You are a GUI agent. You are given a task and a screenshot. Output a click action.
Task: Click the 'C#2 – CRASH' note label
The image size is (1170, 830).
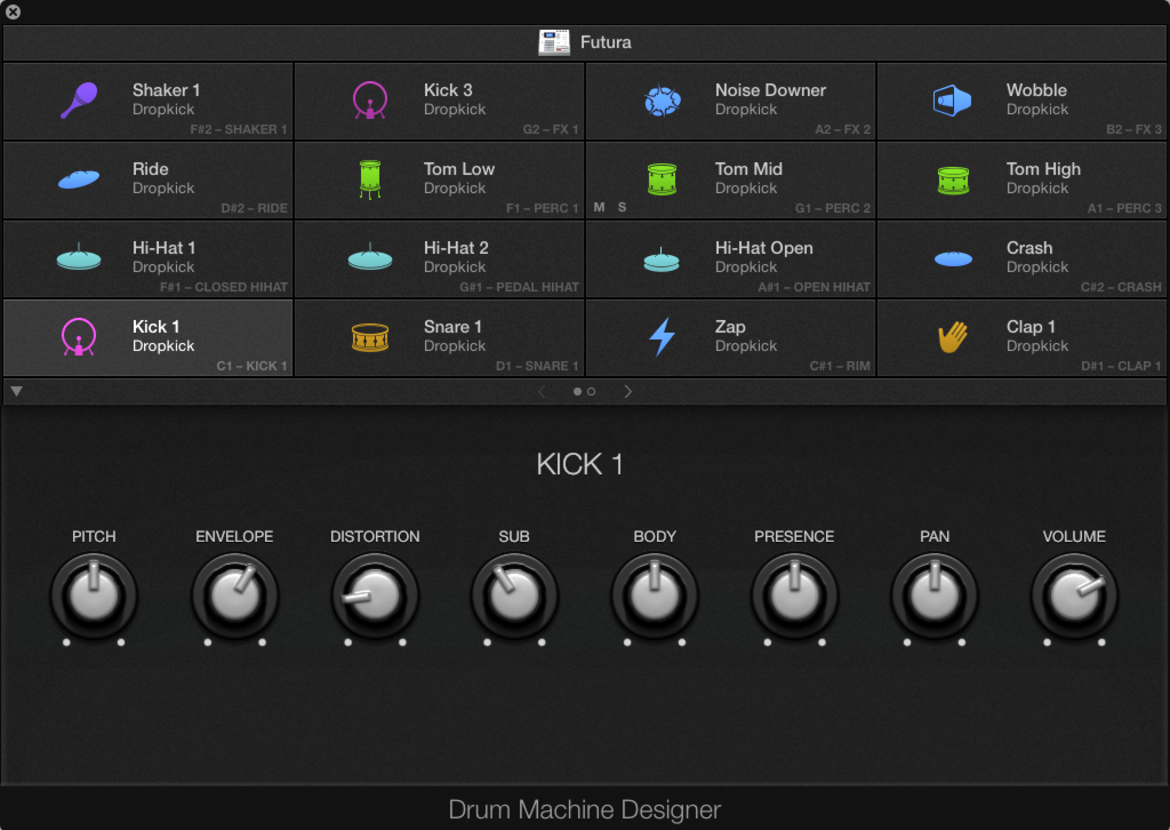(1121, 287)
